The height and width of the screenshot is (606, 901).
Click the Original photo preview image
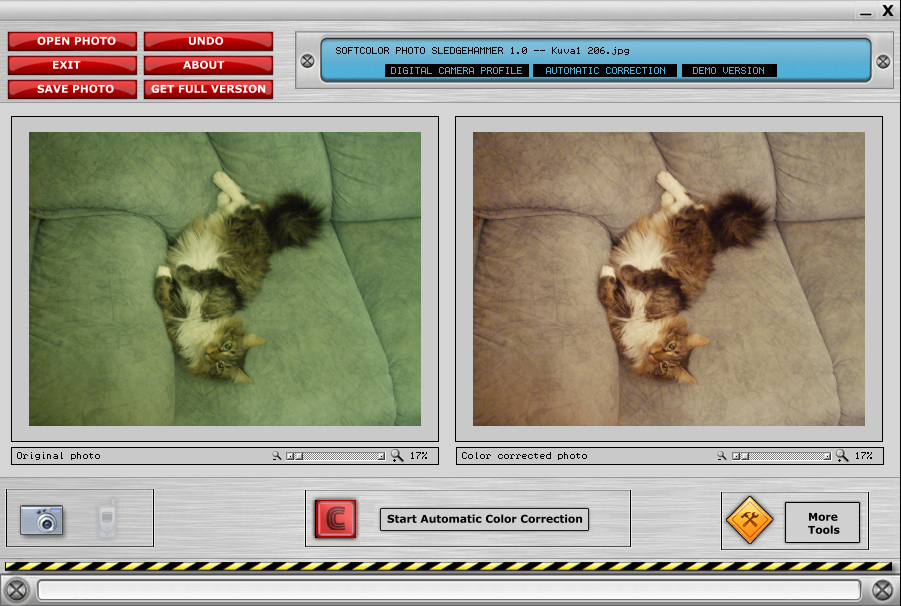coord(225,279)
